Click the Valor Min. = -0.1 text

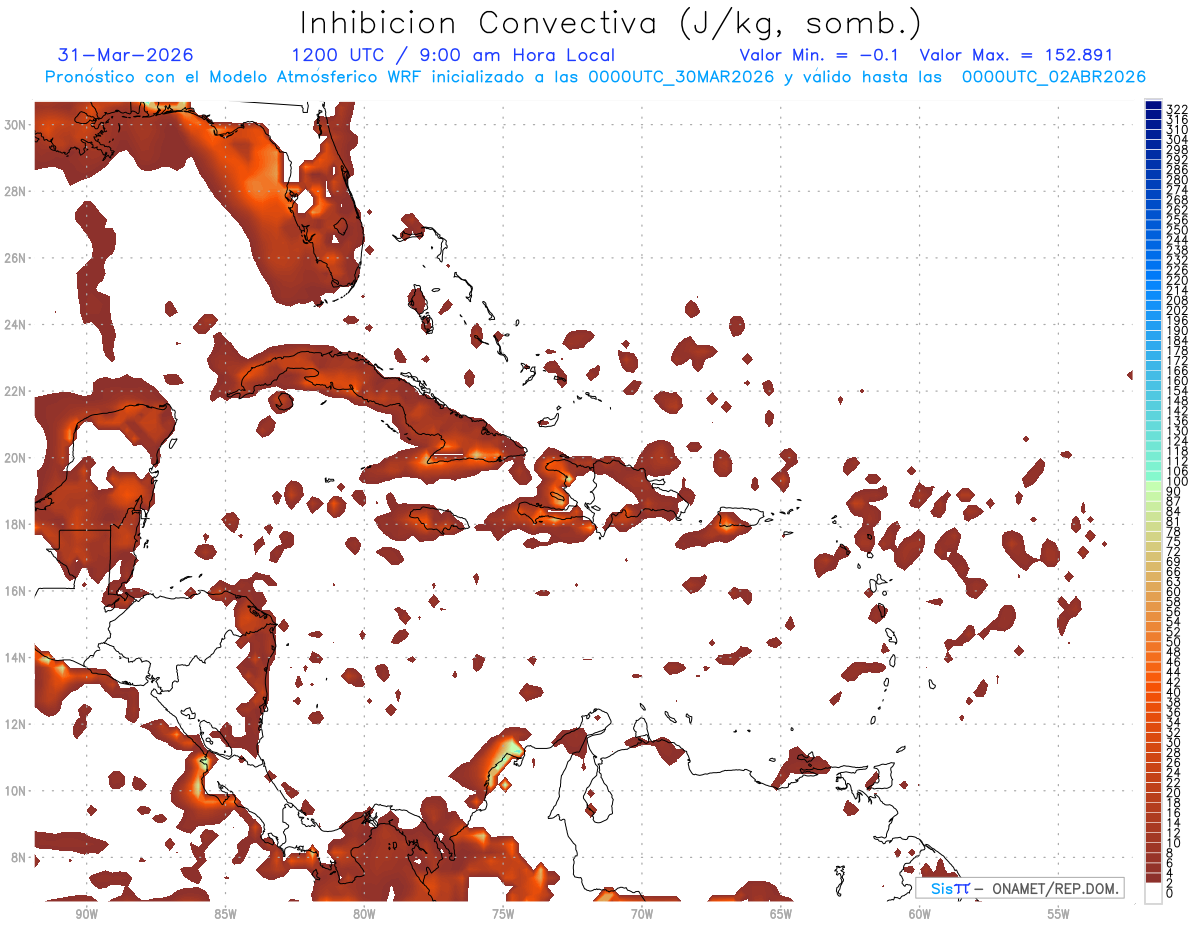820,55
